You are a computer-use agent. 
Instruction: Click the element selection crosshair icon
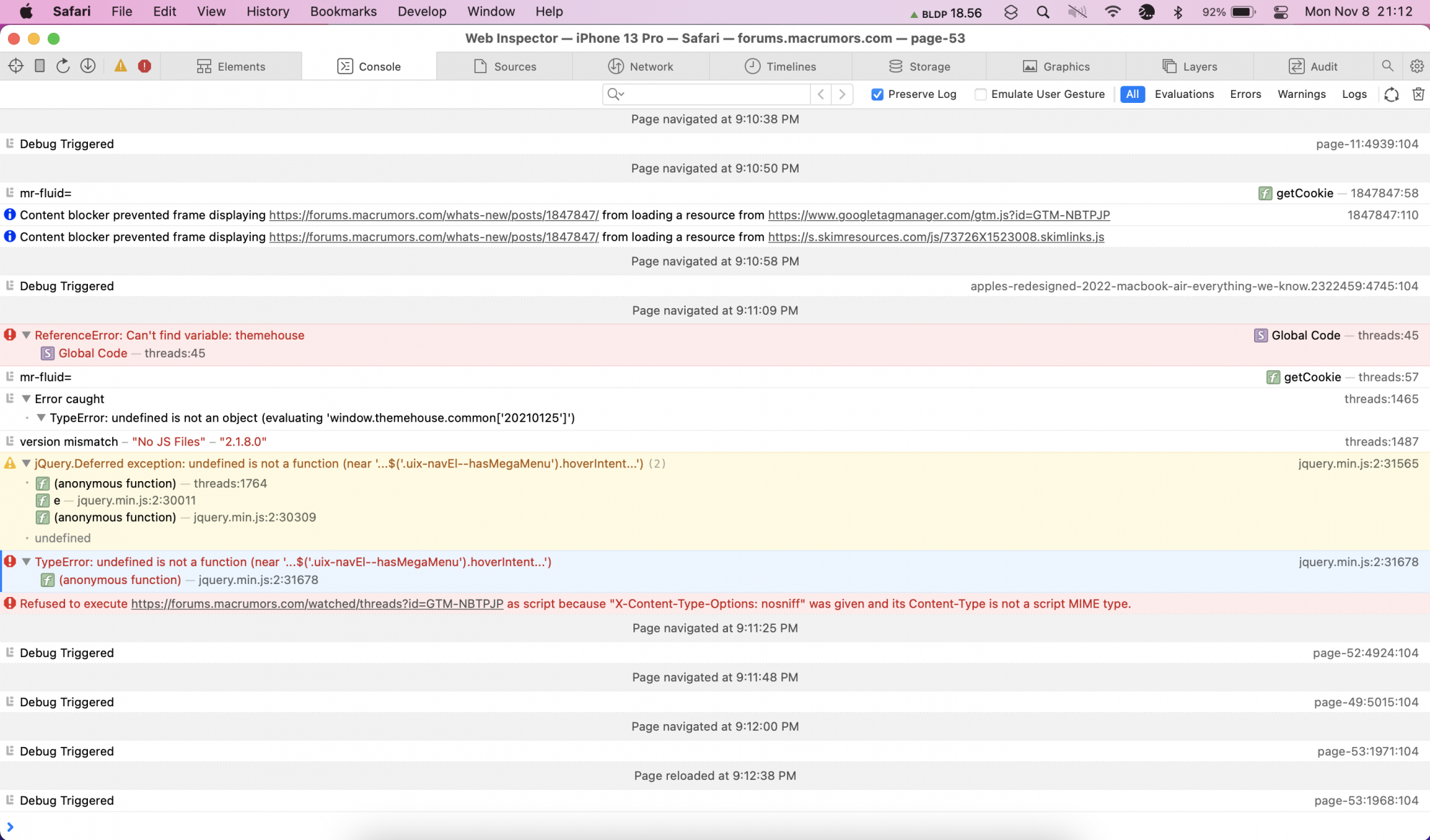click(x=16, y=66)
